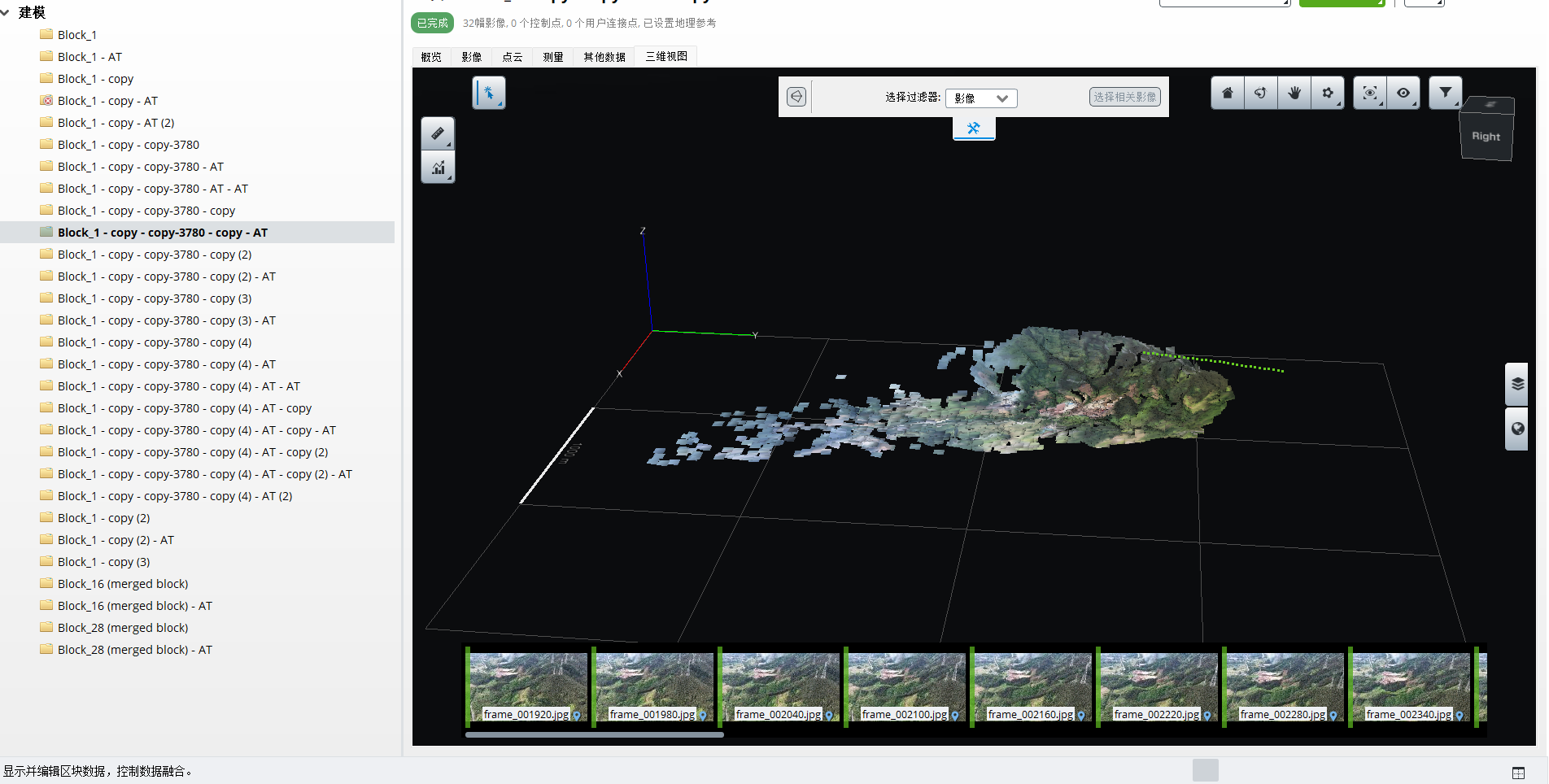Collapse the 建模 tree section

click(x=6, y=12)
